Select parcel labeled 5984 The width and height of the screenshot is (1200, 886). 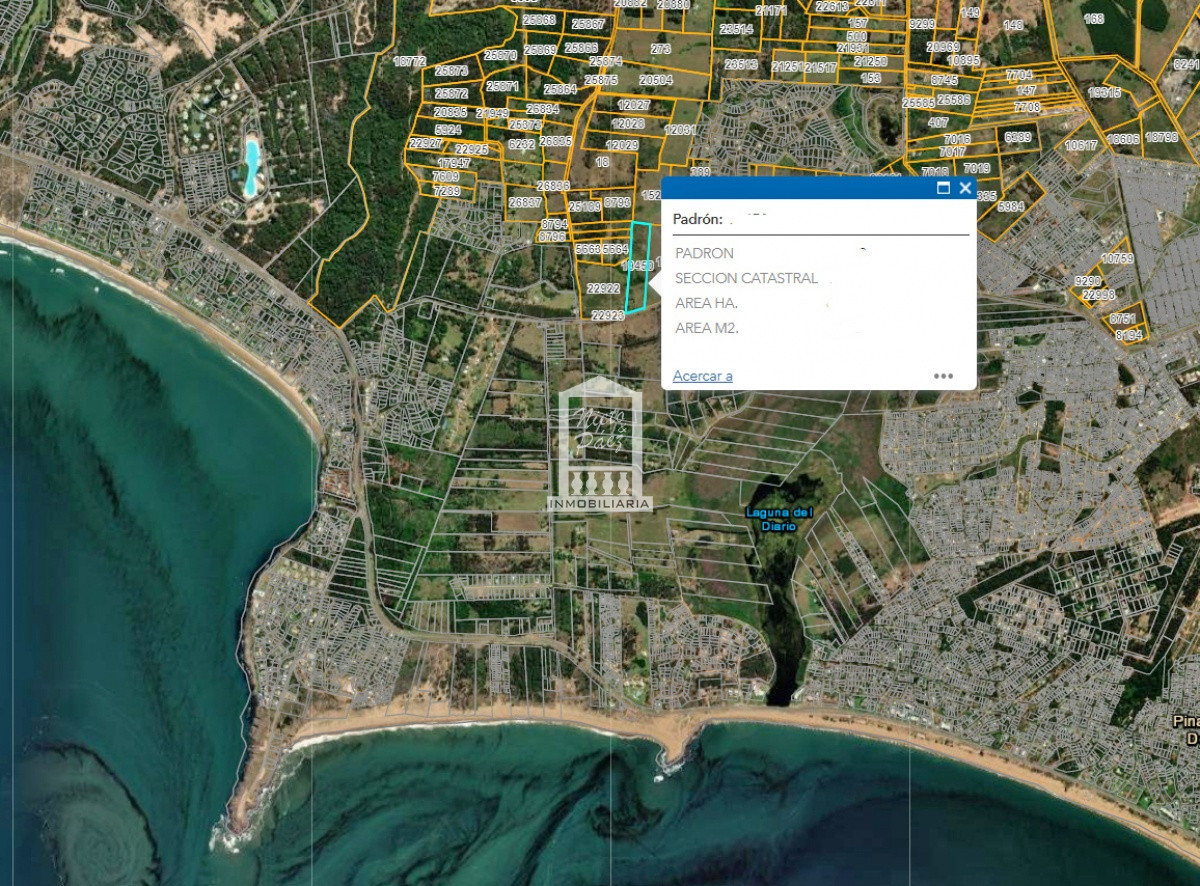[1011, 206]
